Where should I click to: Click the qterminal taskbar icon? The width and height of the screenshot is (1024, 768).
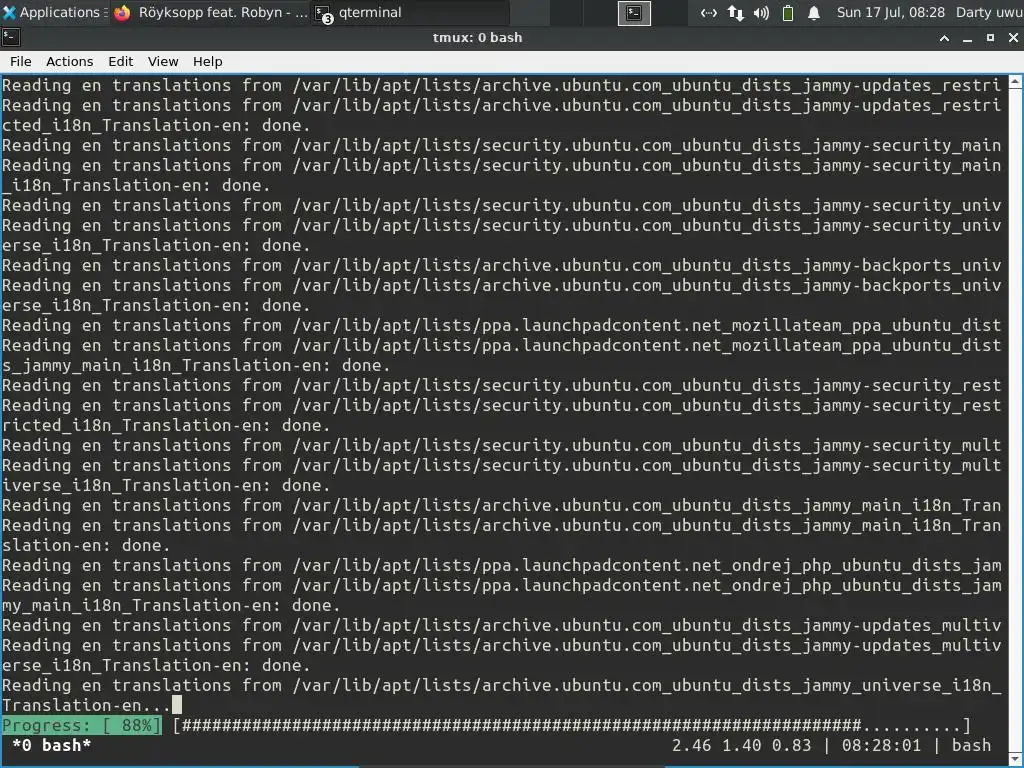(x=323, y=14)
